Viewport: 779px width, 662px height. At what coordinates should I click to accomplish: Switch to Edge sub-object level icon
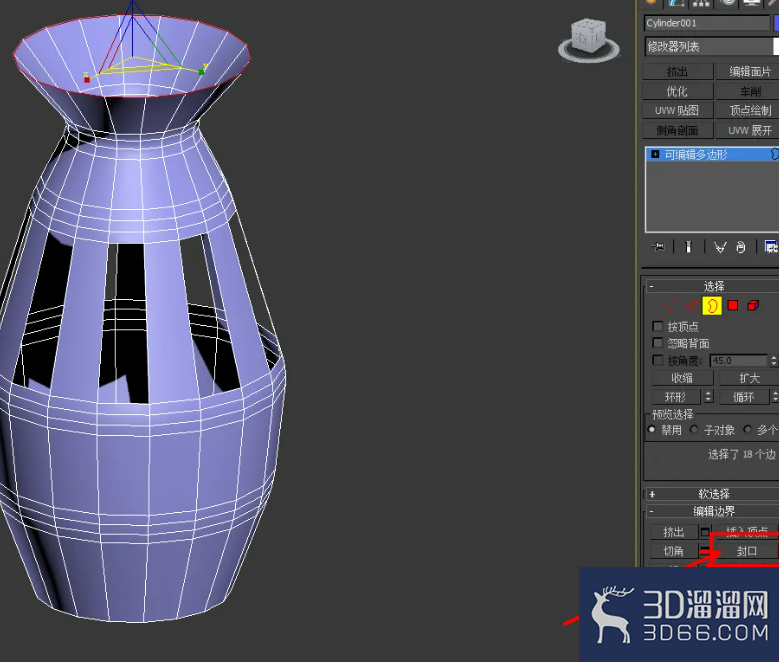691,305
